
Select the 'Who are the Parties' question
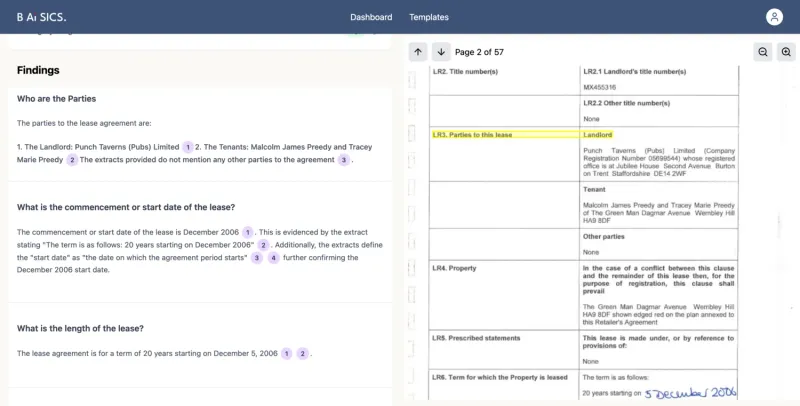click(56, 98)
